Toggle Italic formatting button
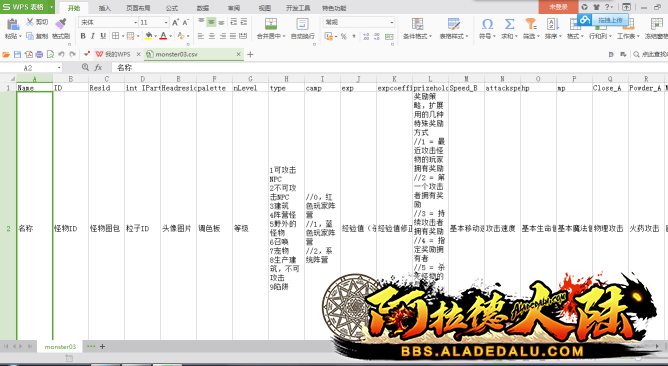Screen dimensions: 668x366 (93, 36)
